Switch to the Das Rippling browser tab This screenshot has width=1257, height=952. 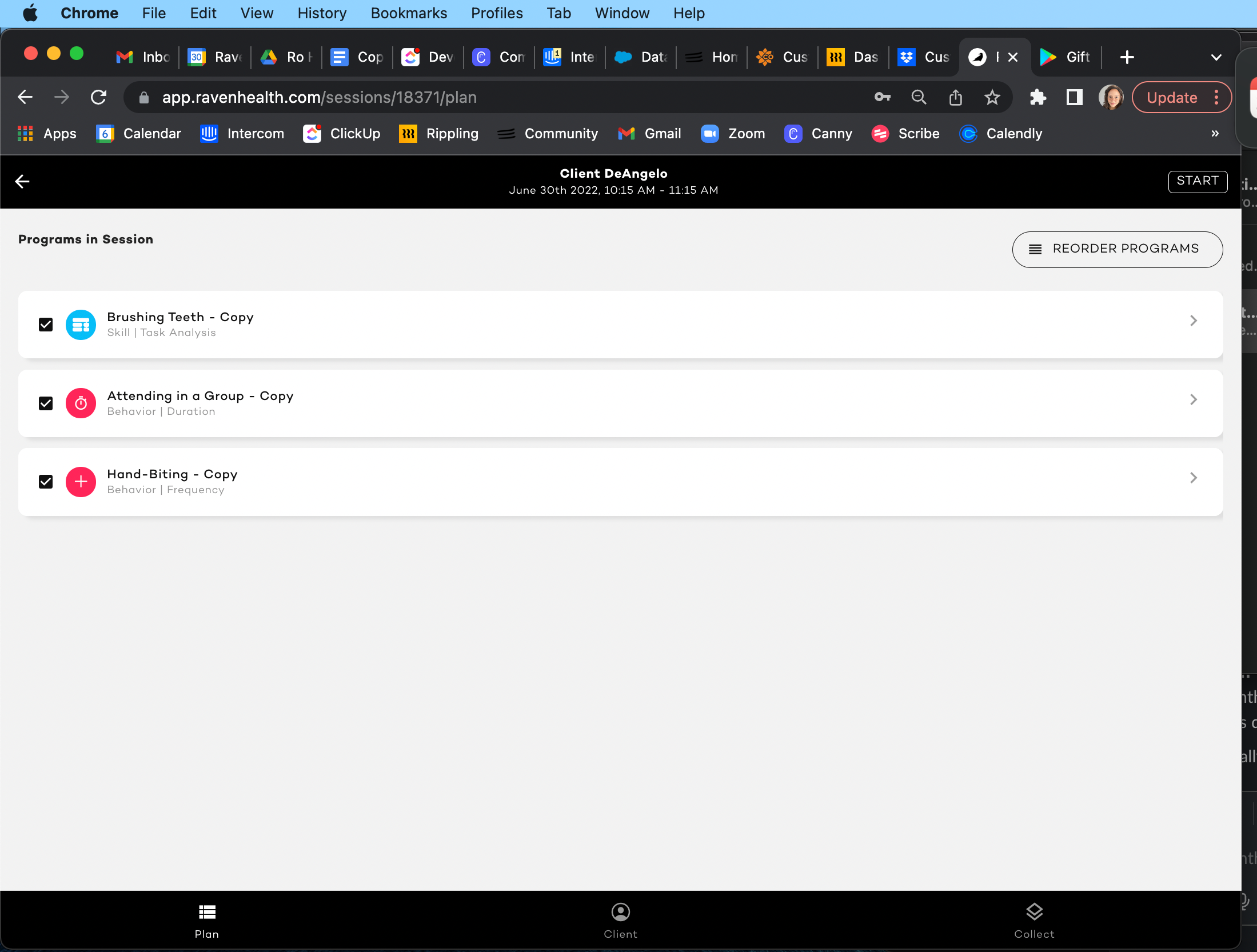click(853, 57)
